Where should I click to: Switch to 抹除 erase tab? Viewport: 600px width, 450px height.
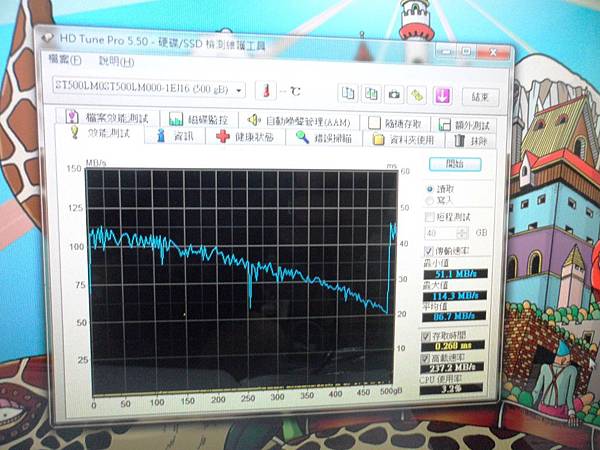click(471, 141)
